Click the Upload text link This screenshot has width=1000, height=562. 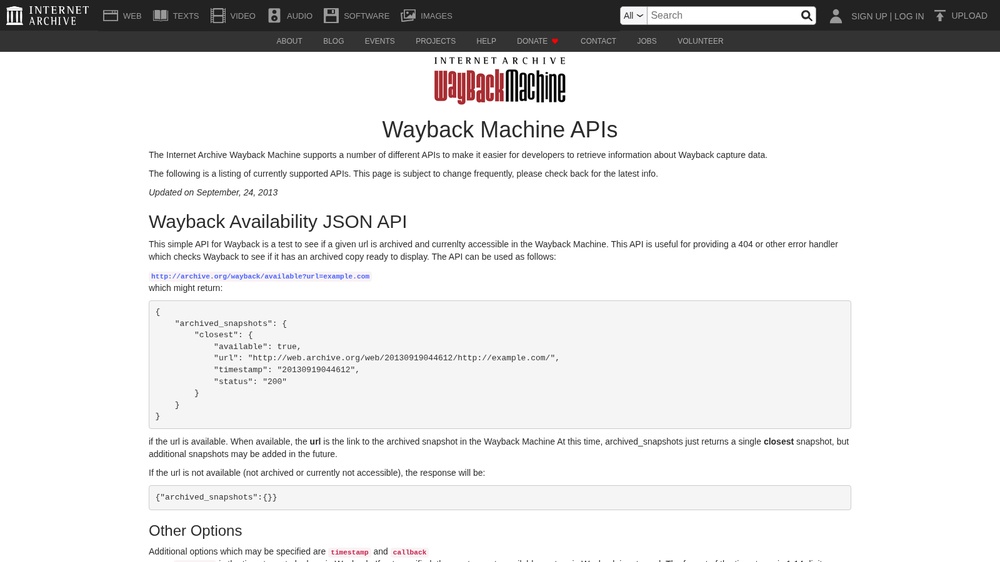(x=969, y=15)
